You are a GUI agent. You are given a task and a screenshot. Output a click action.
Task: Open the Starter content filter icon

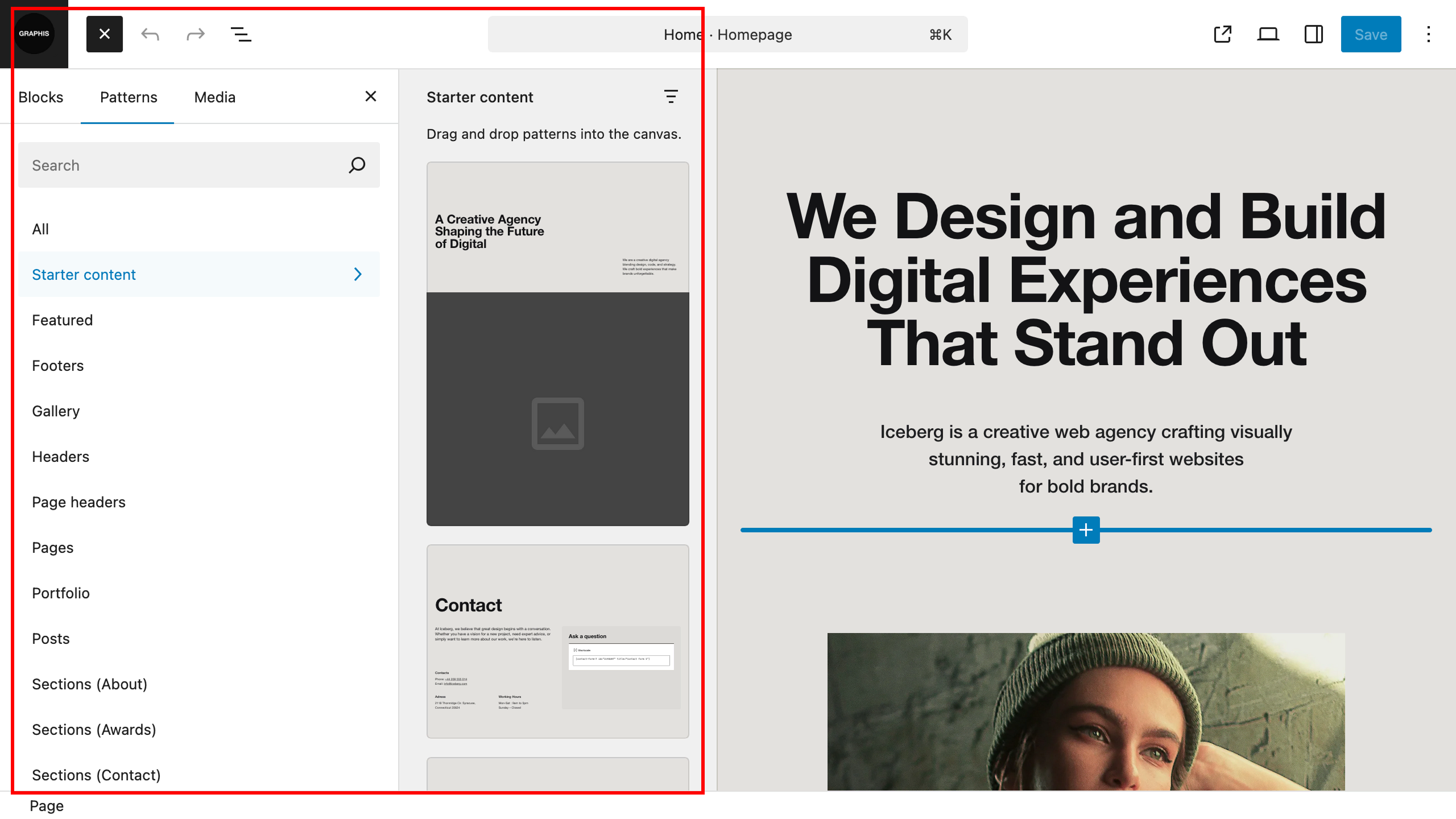click(671, 97)
